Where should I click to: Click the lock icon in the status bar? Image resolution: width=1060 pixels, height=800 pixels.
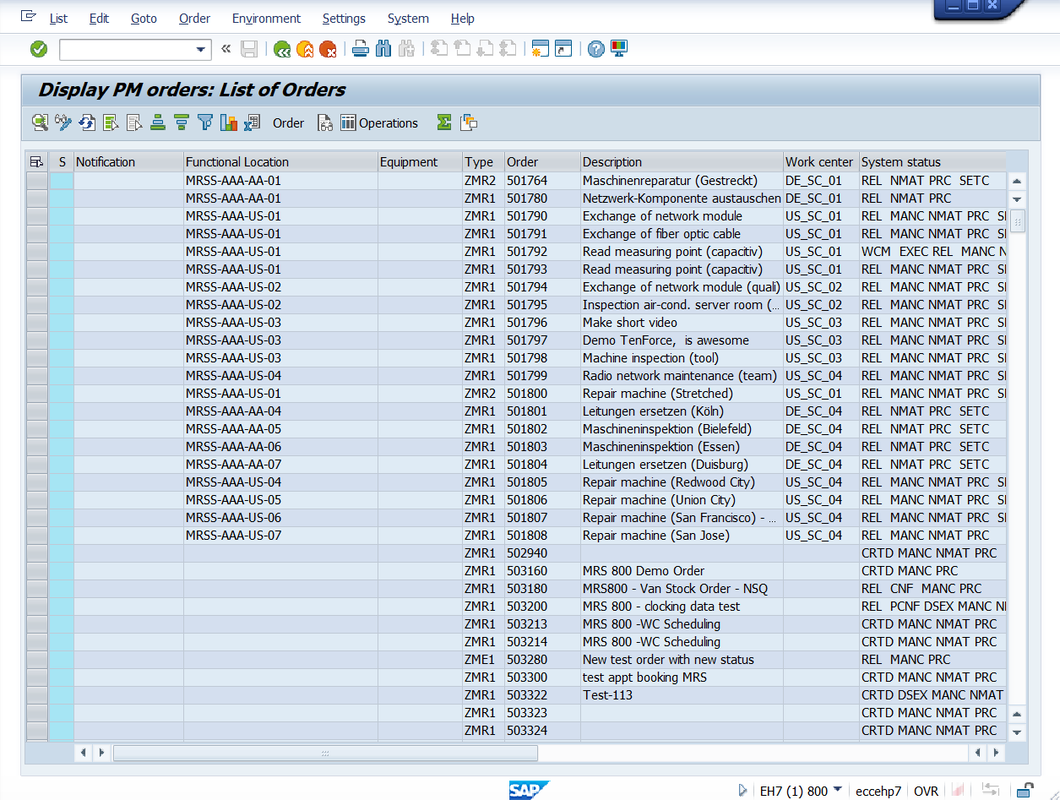(1026, 790)
